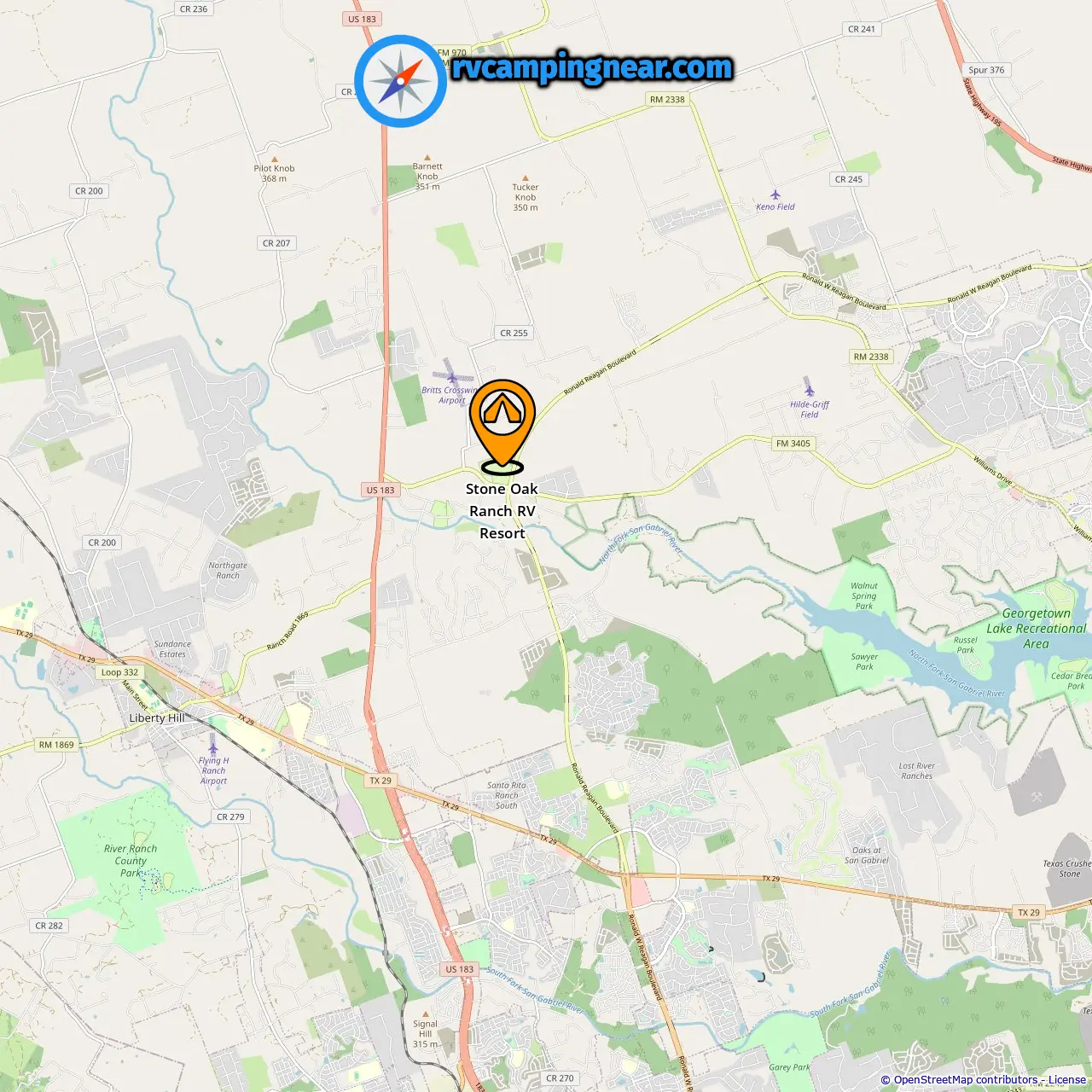The image size is (1092, 1092).
Task: Click the Barnett Knob peak triangle
Action: click(x=427, y=158)
